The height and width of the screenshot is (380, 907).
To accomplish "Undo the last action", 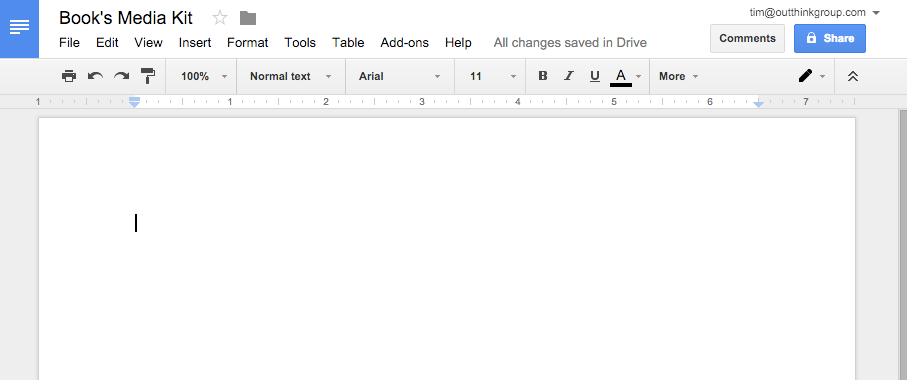I will point(95,76).
